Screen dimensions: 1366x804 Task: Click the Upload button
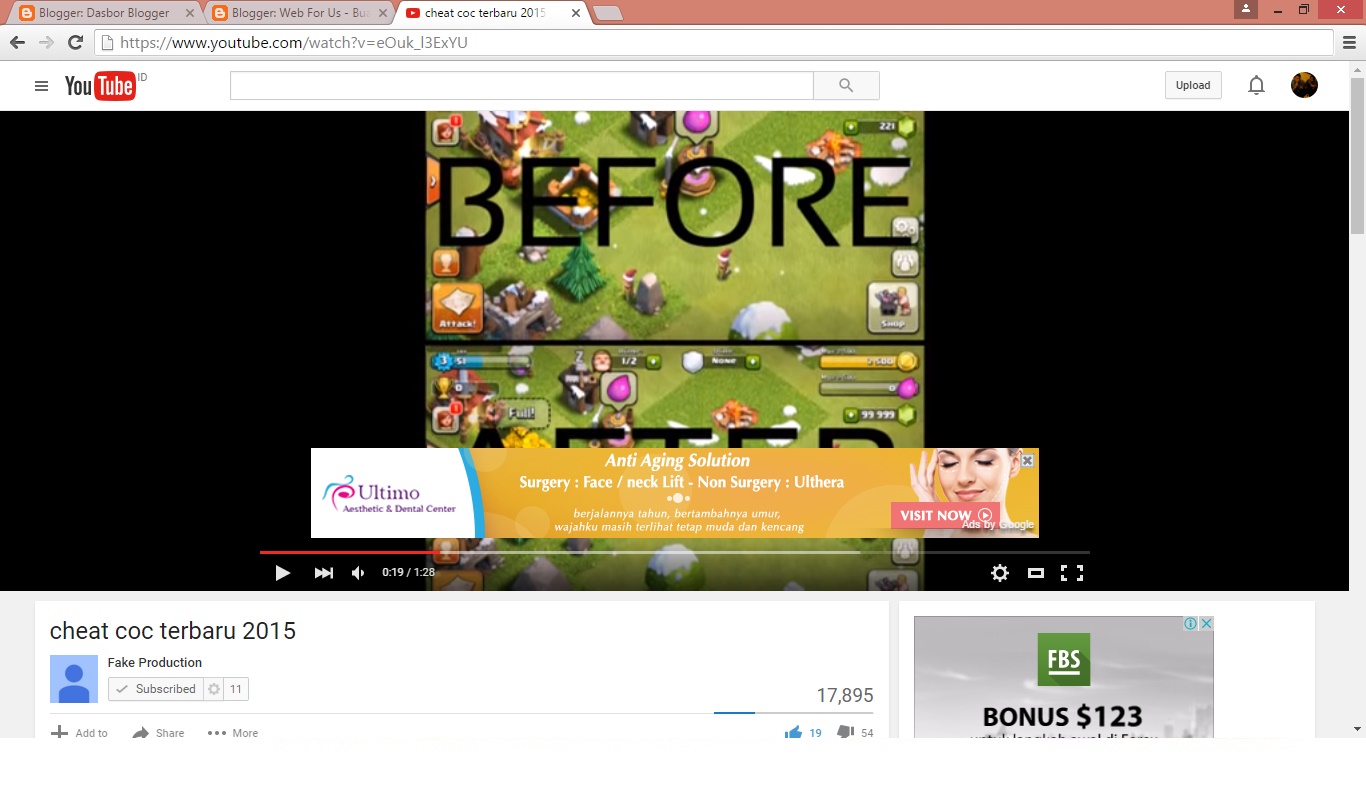click(x=1193, y=85)
